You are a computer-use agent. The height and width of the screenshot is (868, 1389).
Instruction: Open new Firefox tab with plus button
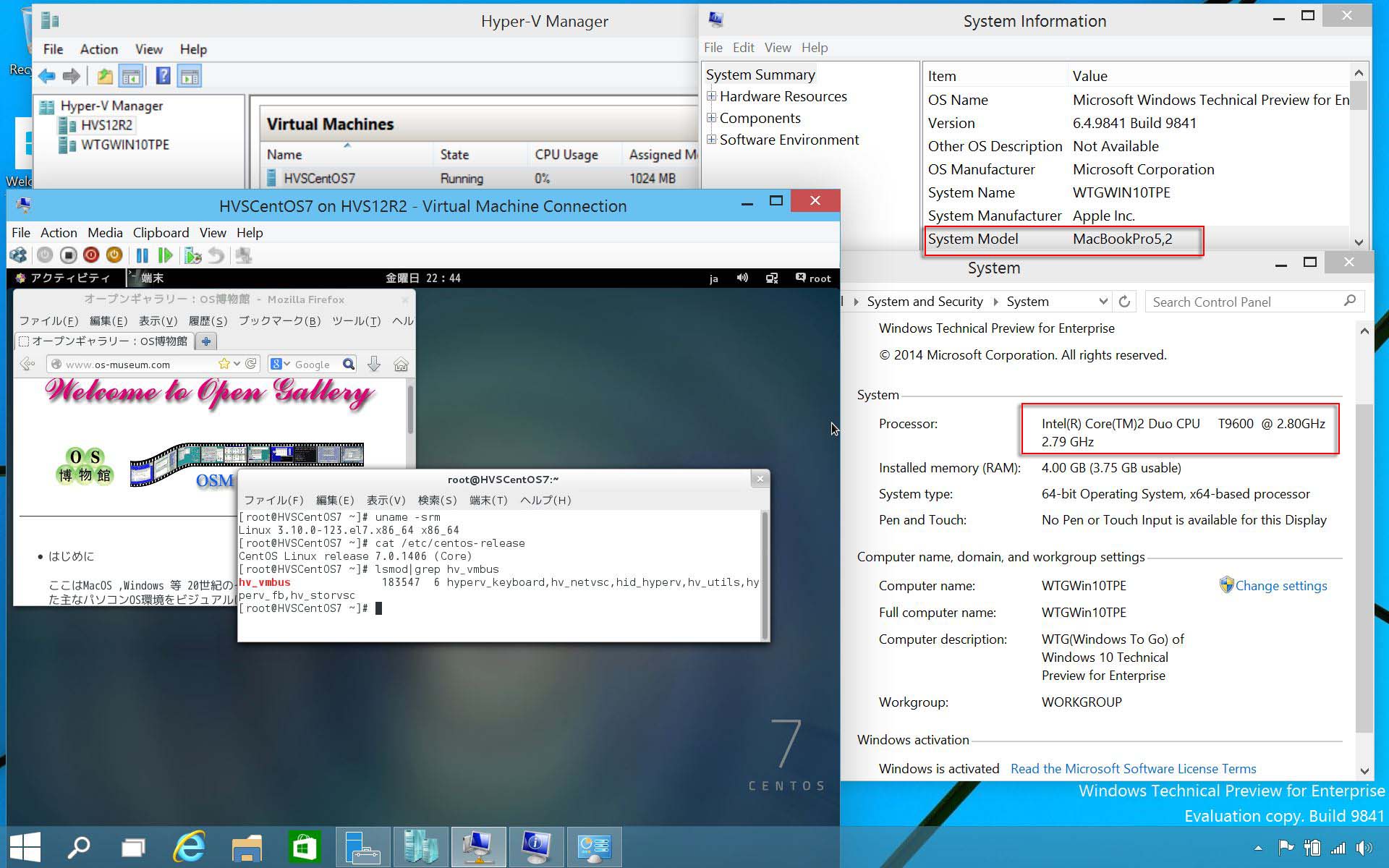tap(206, 341)
